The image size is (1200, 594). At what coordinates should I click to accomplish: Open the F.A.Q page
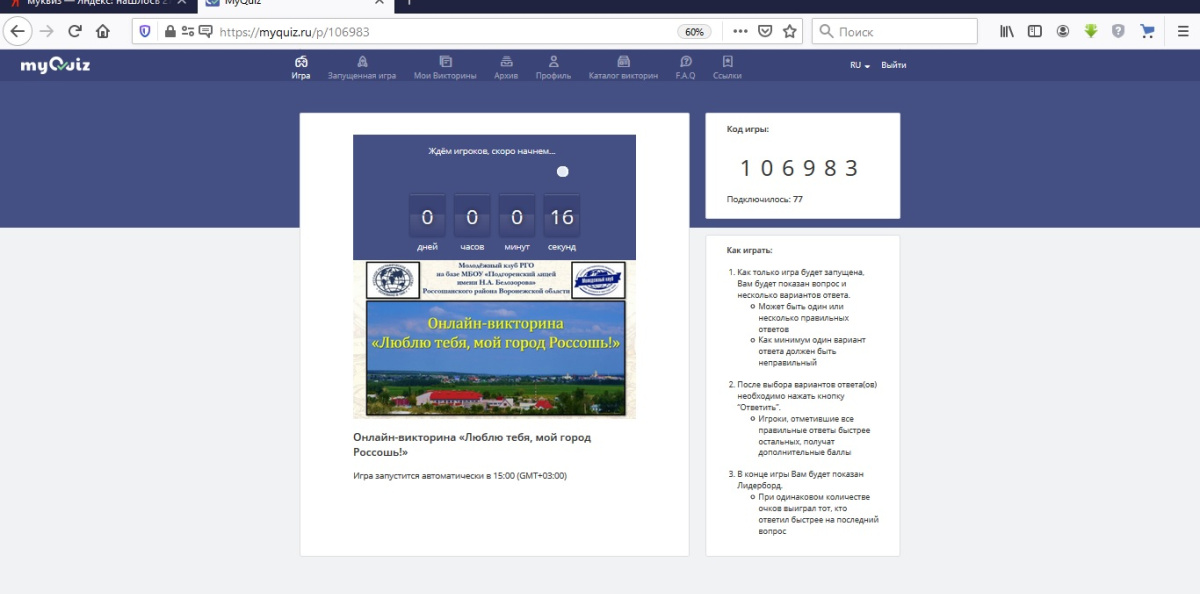(685, 68)
